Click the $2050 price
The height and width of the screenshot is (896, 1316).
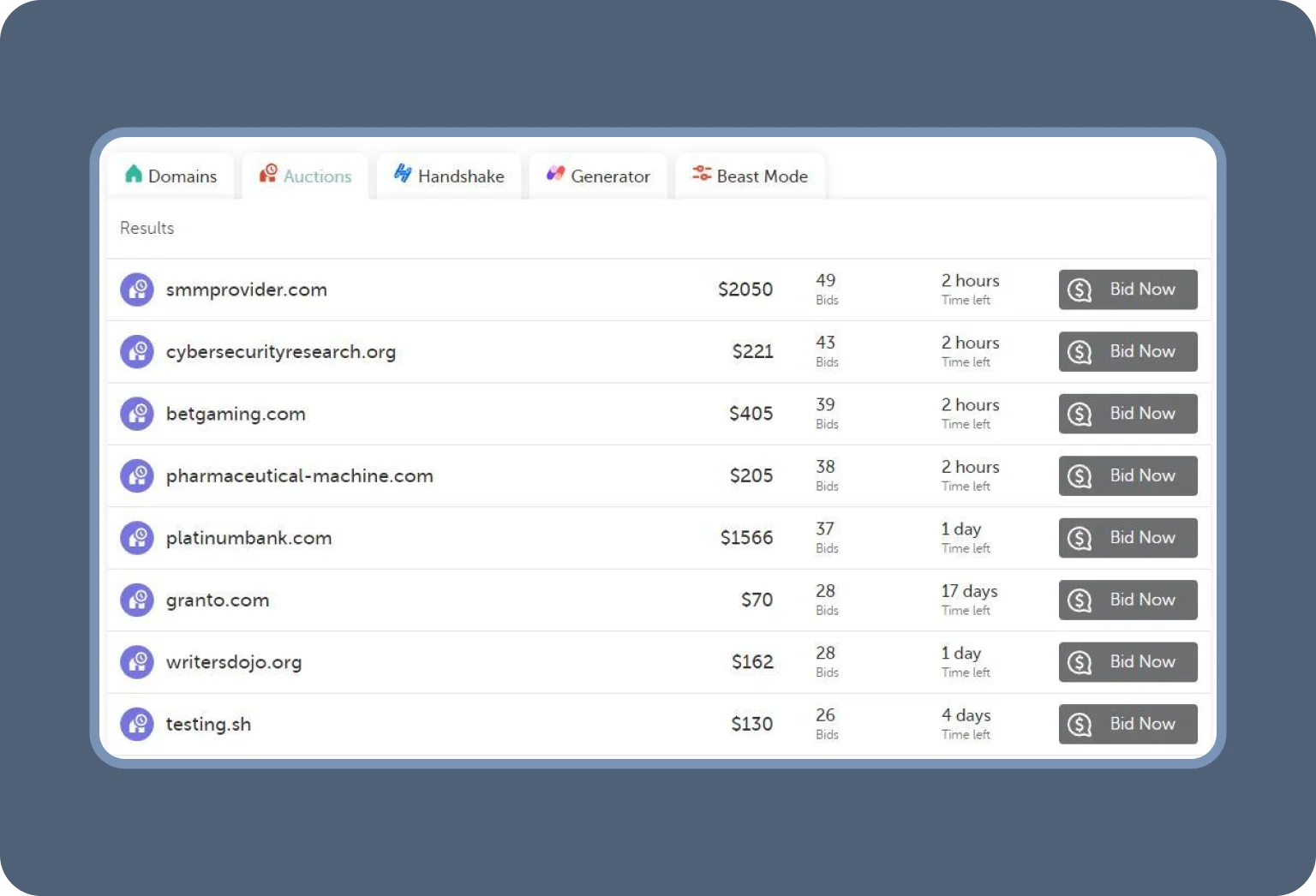[x=745, y=290]
